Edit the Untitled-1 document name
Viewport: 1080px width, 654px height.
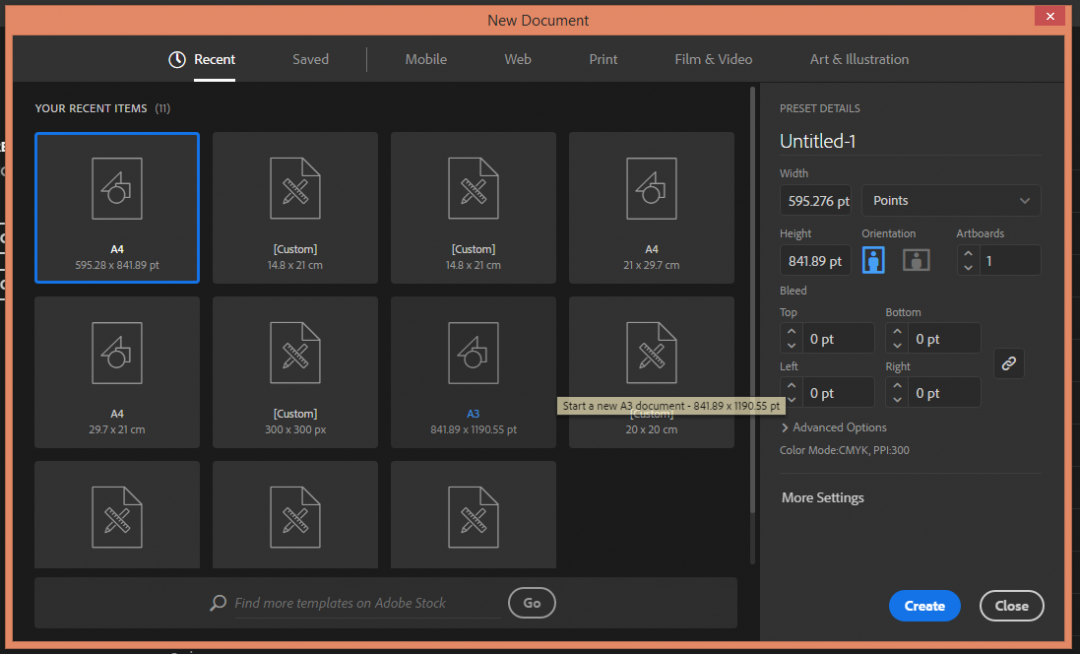[909, 141]
